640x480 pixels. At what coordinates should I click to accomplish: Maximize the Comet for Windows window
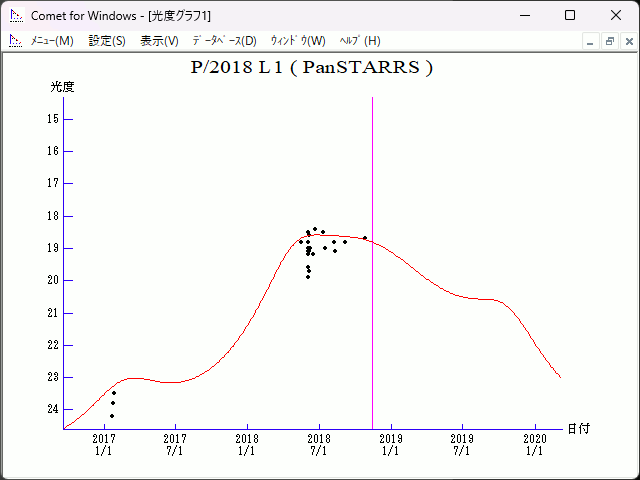pos(570,16)
